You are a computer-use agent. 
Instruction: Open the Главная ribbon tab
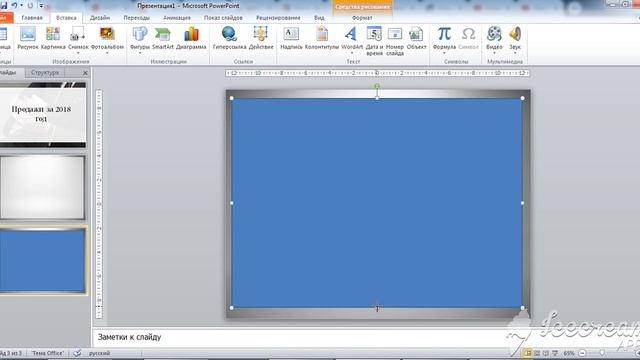click(x=32, y=18)
